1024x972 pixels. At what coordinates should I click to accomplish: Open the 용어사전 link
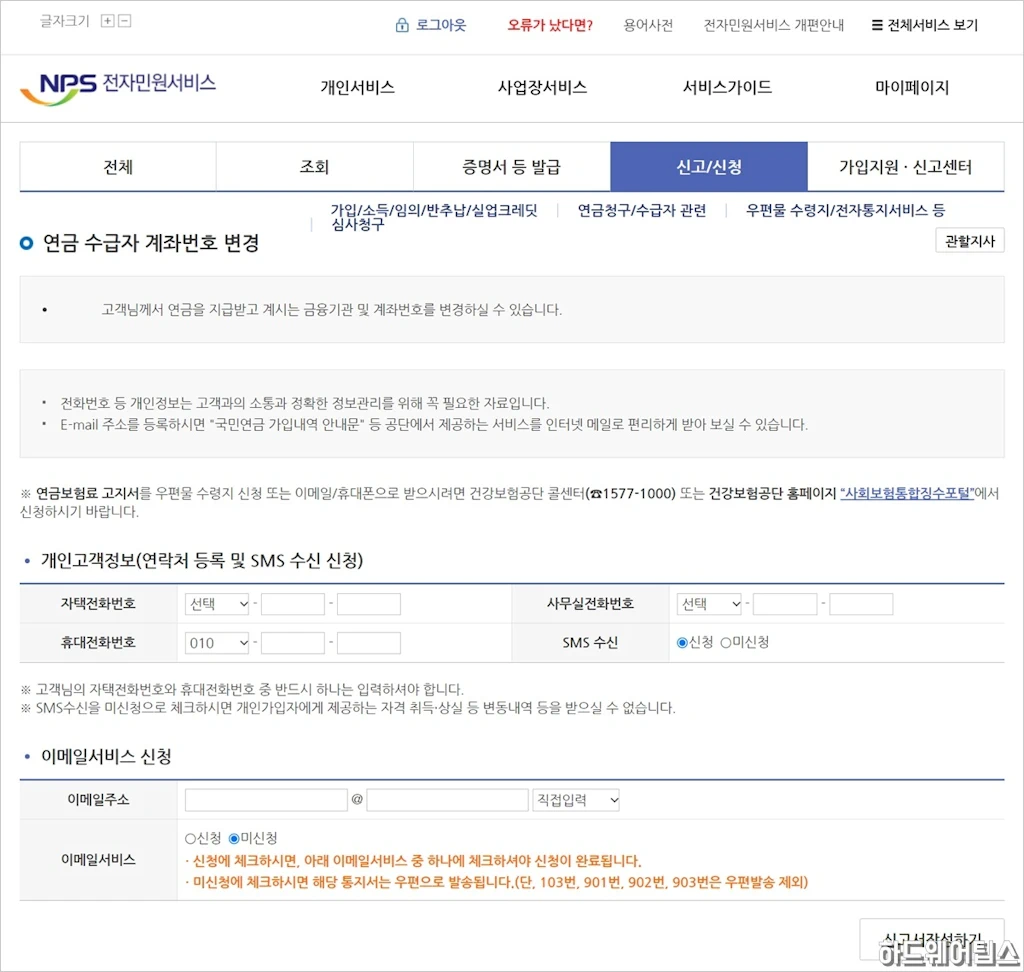click(648, 25)
